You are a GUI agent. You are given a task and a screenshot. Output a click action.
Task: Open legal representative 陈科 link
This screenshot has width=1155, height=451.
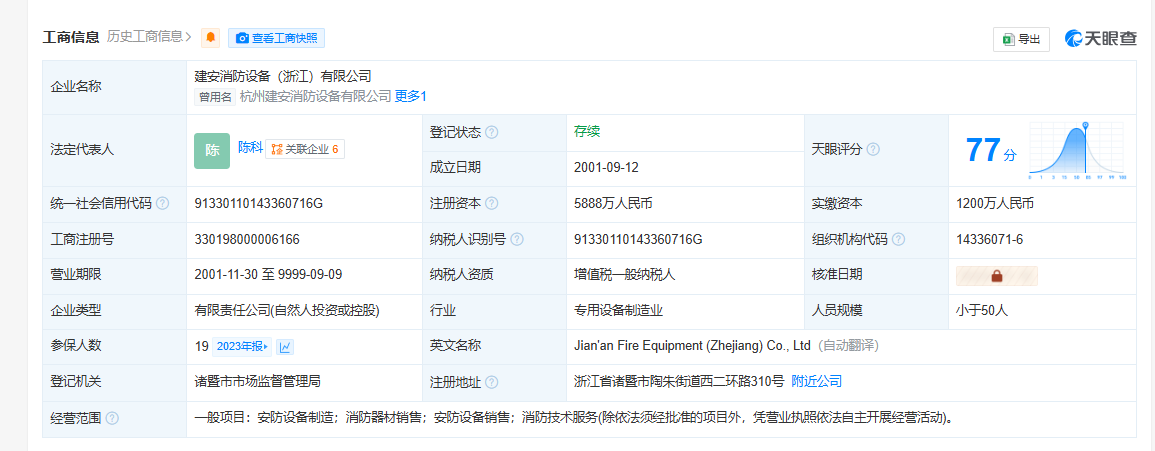point(250,147)
